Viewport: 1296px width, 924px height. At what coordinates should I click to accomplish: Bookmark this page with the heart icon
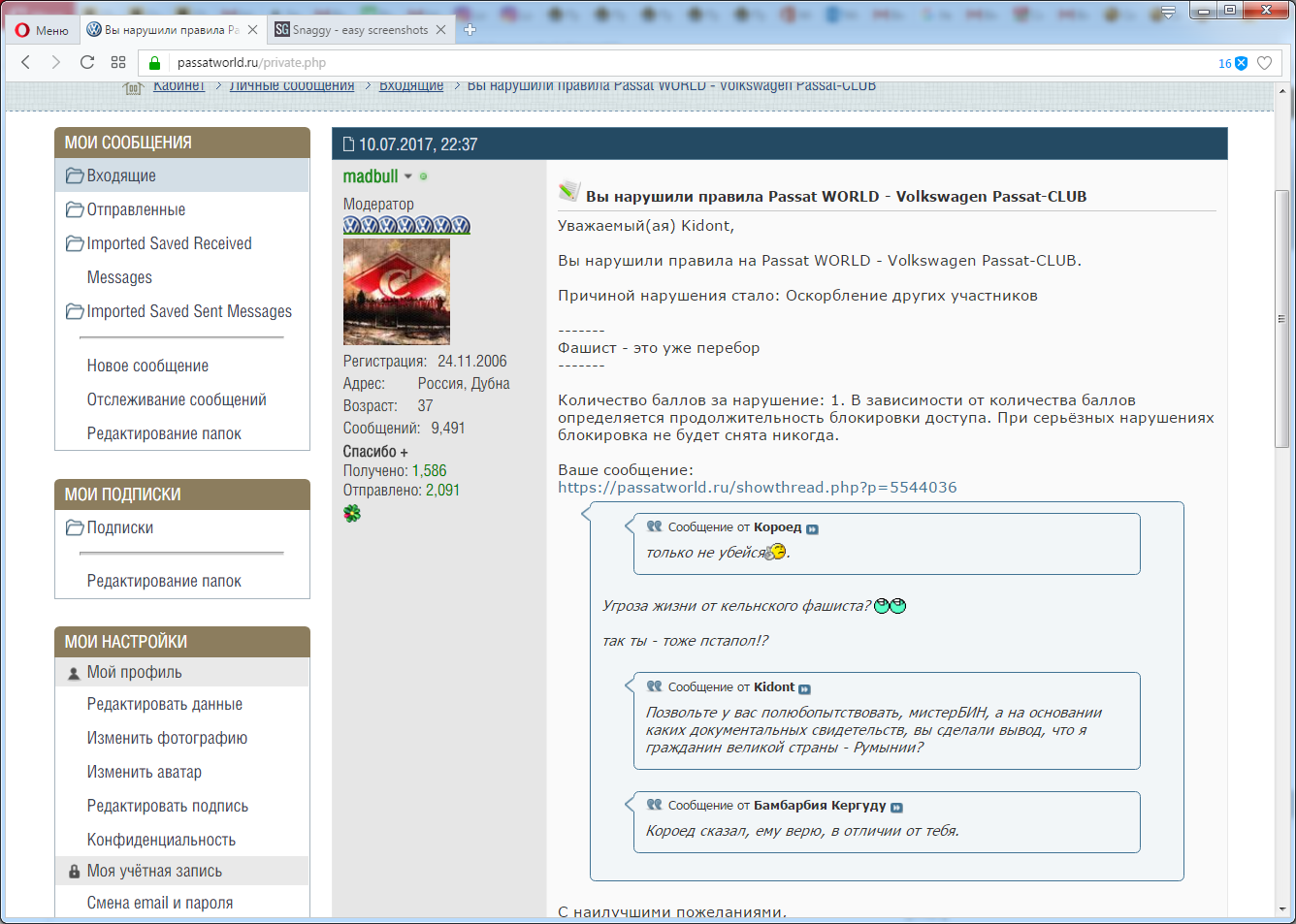coord(1264,63)
